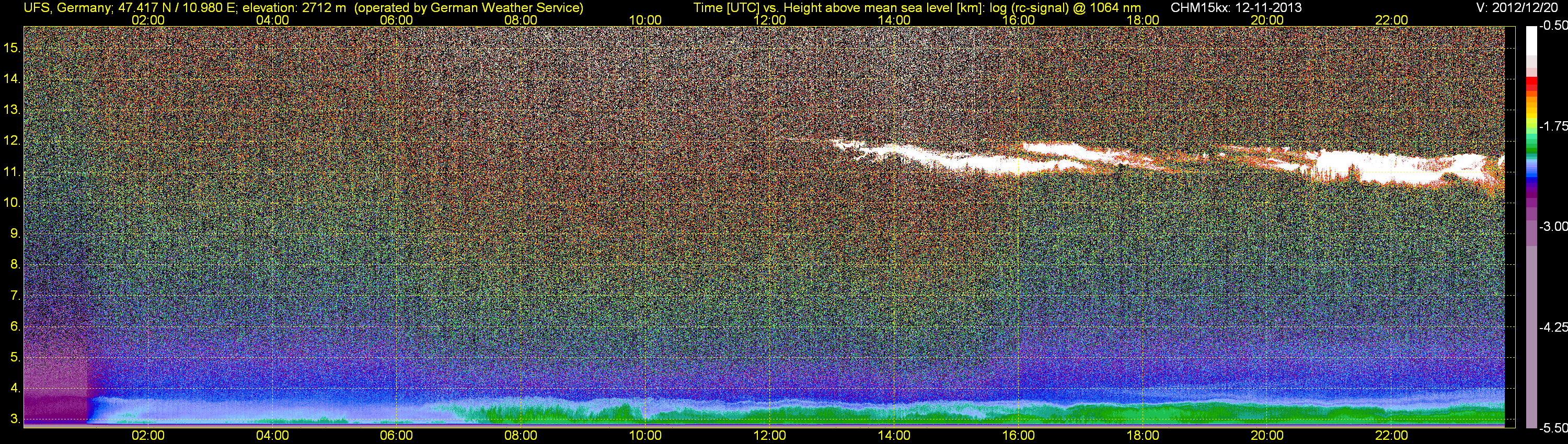This screenshot has height=444, width=1568.
Task: Click the 4 km height axis label
Action: tap(16, 389)
